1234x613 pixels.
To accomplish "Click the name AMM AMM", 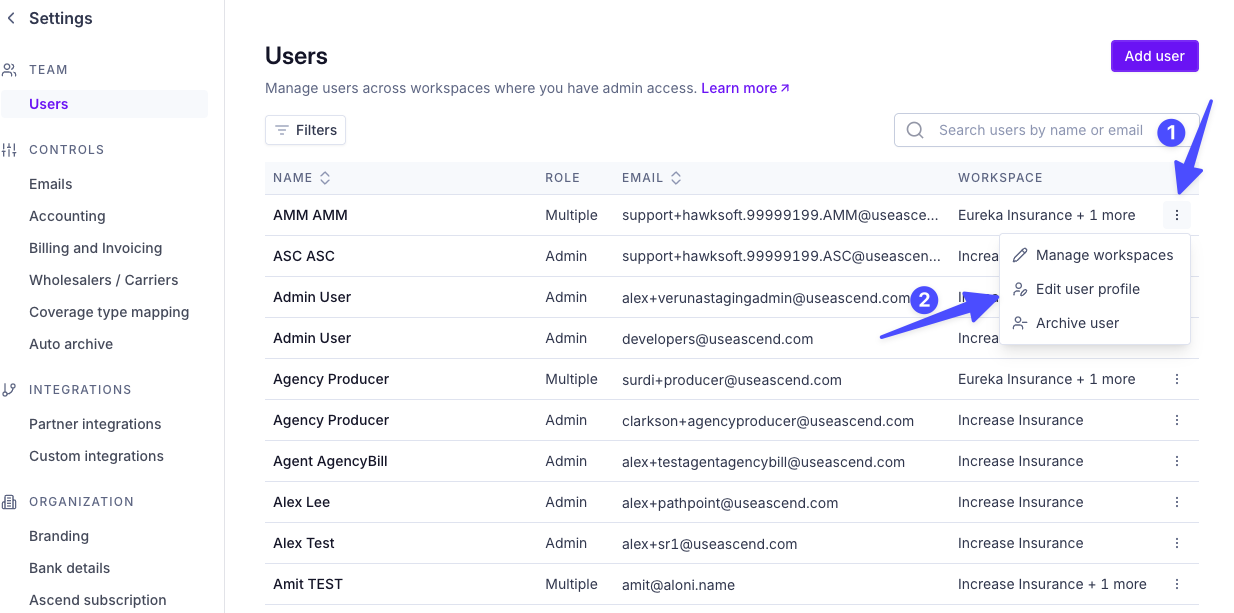I will (x=310, y=215).
